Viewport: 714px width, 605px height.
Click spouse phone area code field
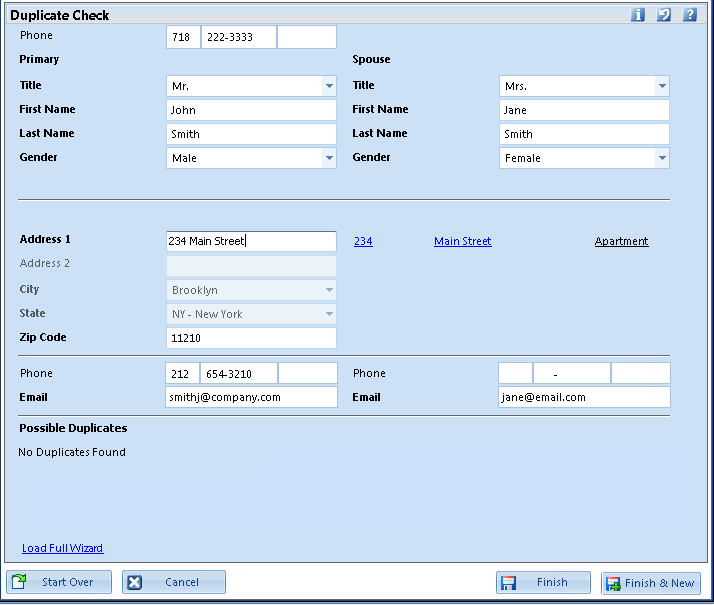point(515,373)
